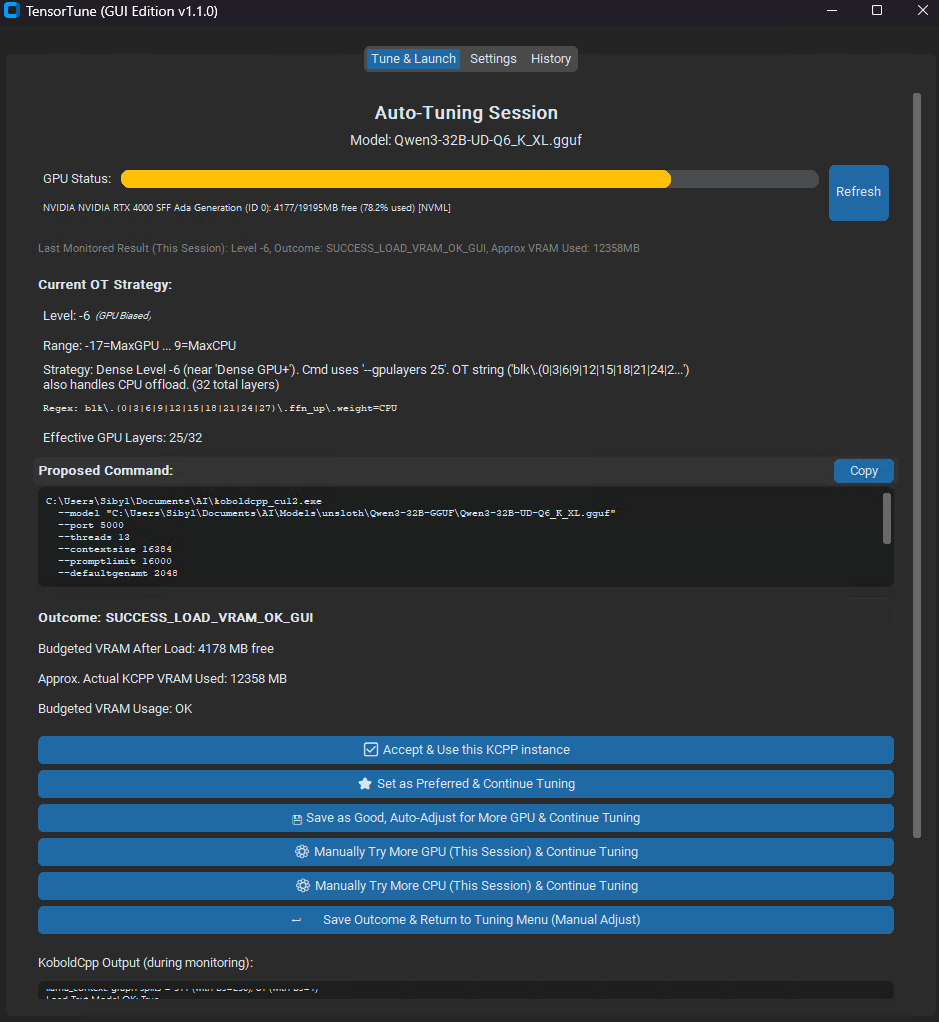
Task: Click the Auto-Tuning Session heading
Action: click(x=466, y=113)
